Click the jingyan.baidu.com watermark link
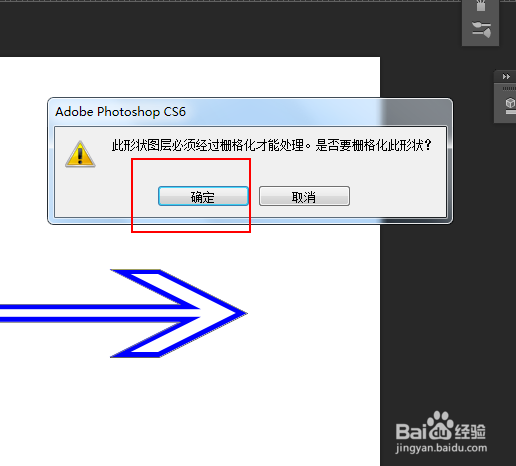 click(x=441, y=448)
